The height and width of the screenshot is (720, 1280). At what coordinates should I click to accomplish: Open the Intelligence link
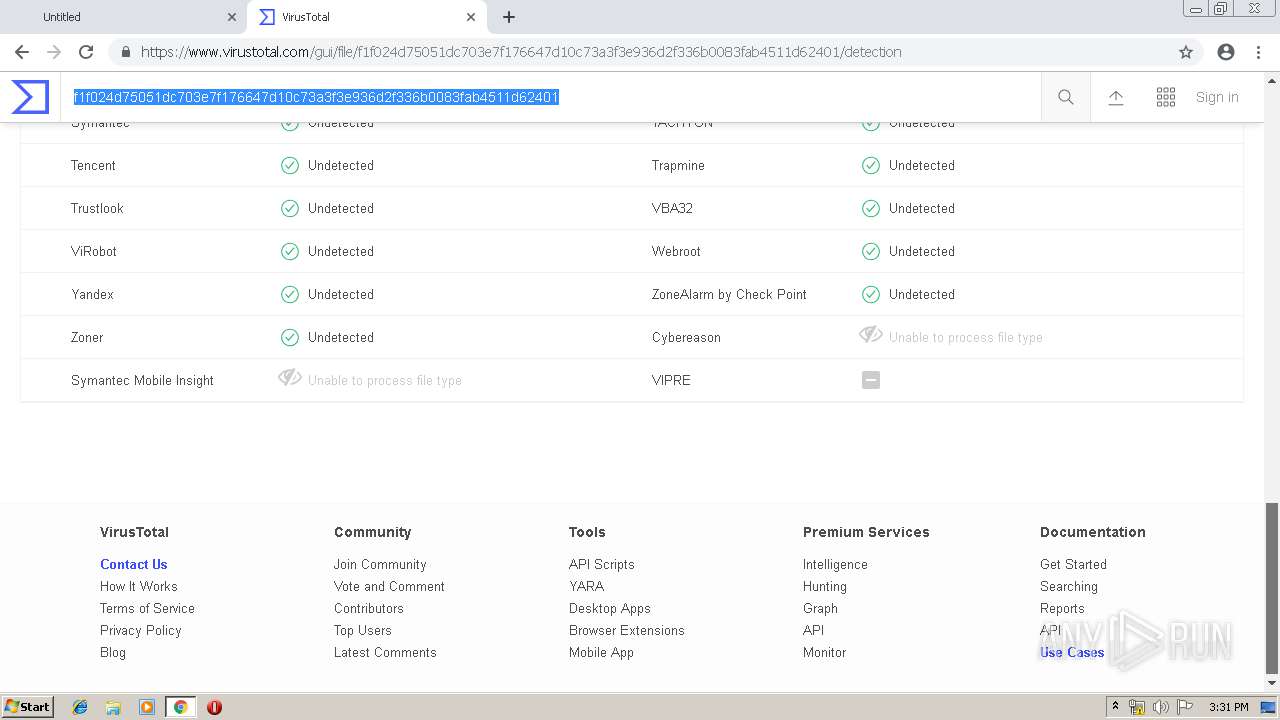pyautogui.click(x=835, y=564)
